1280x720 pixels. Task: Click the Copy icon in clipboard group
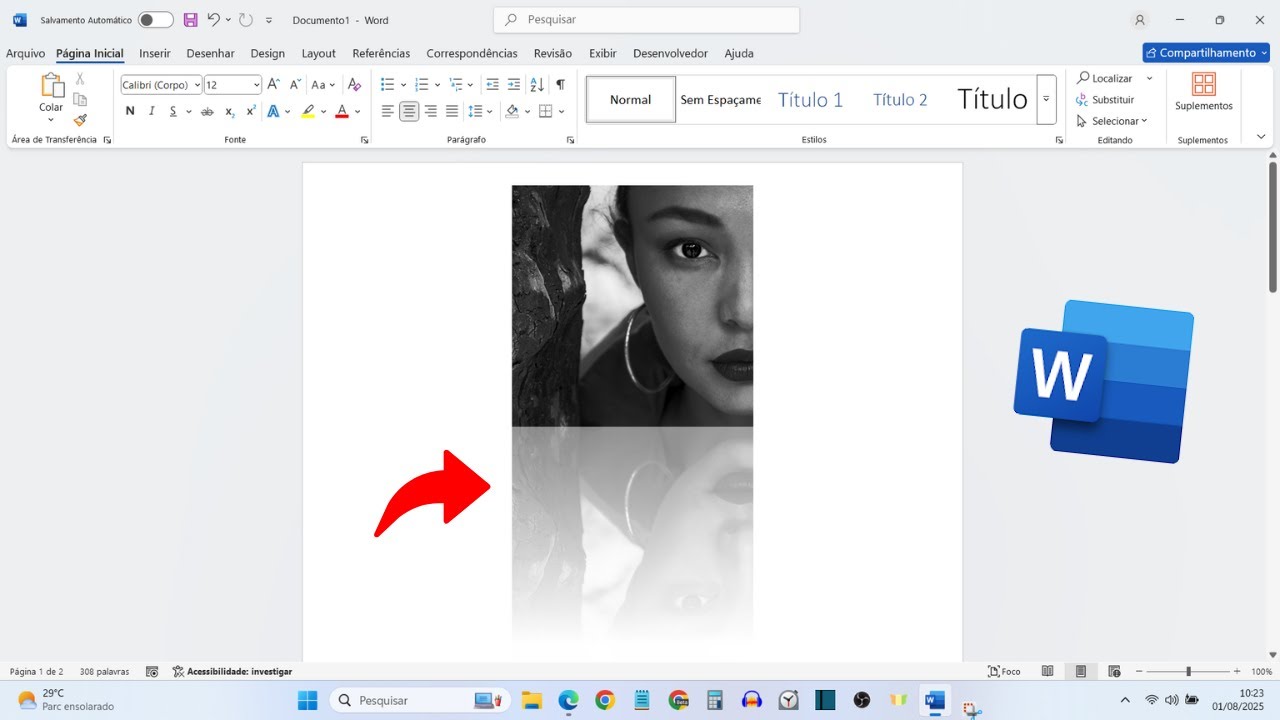click(x=80, y=99)
